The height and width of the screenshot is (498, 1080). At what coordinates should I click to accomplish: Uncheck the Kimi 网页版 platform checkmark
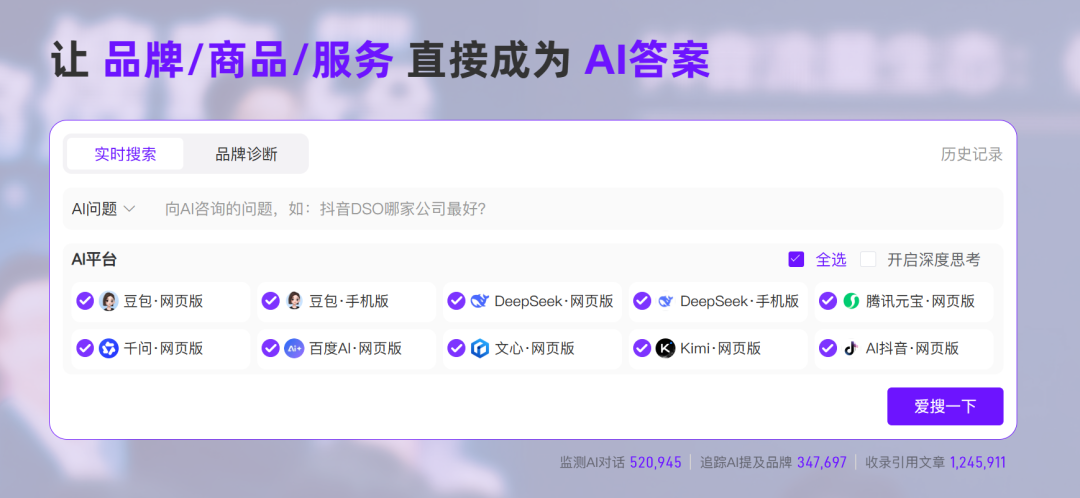(642, 348)
